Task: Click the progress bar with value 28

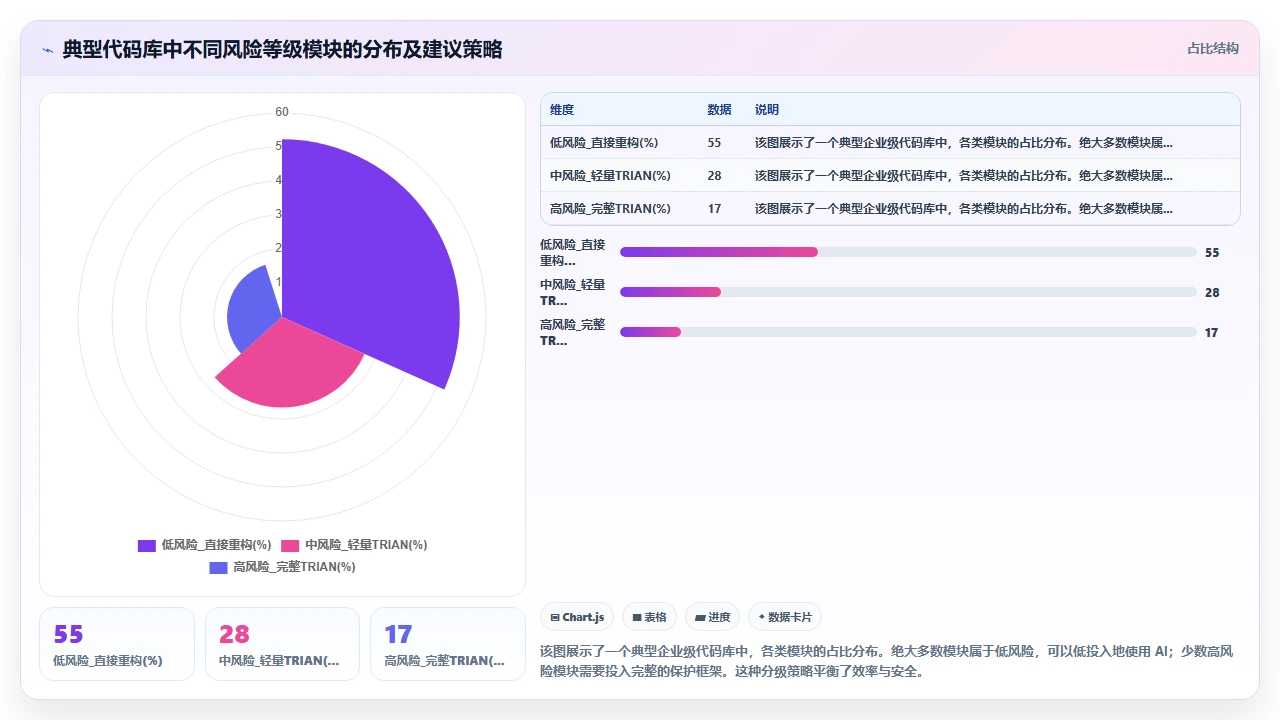Action: pos(908,292)
